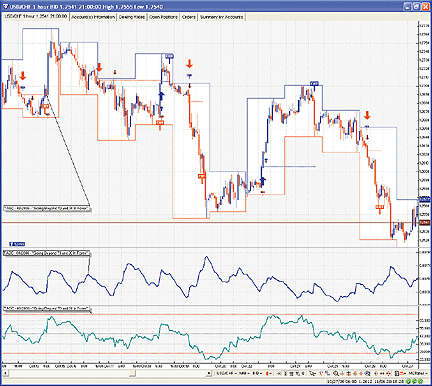Click the first green status icon
This screenshot has height=386, width=432.
tap(408, 381)
